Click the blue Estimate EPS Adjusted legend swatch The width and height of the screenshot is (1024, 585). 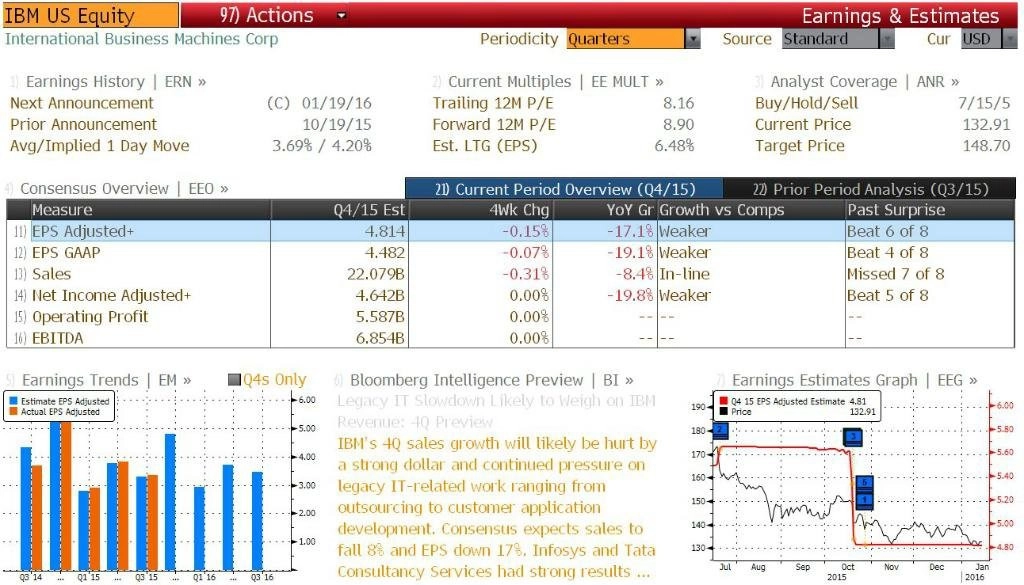[x=13, y=402]
